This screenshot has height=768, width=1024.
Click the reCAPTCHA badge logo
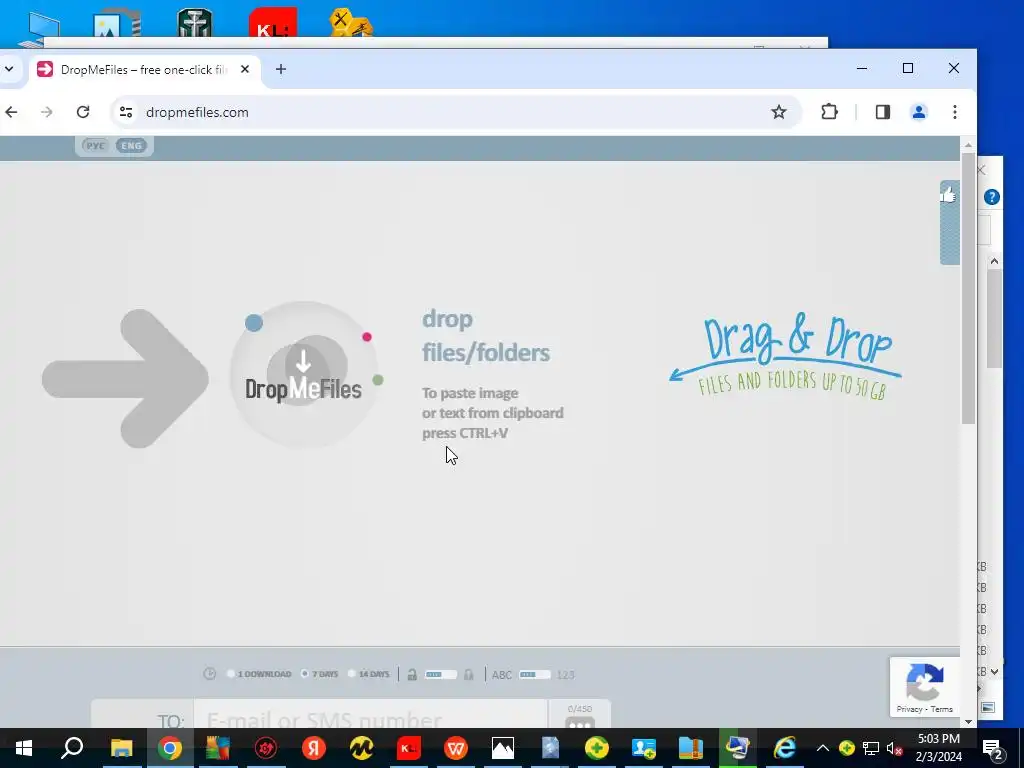(924, 682)
